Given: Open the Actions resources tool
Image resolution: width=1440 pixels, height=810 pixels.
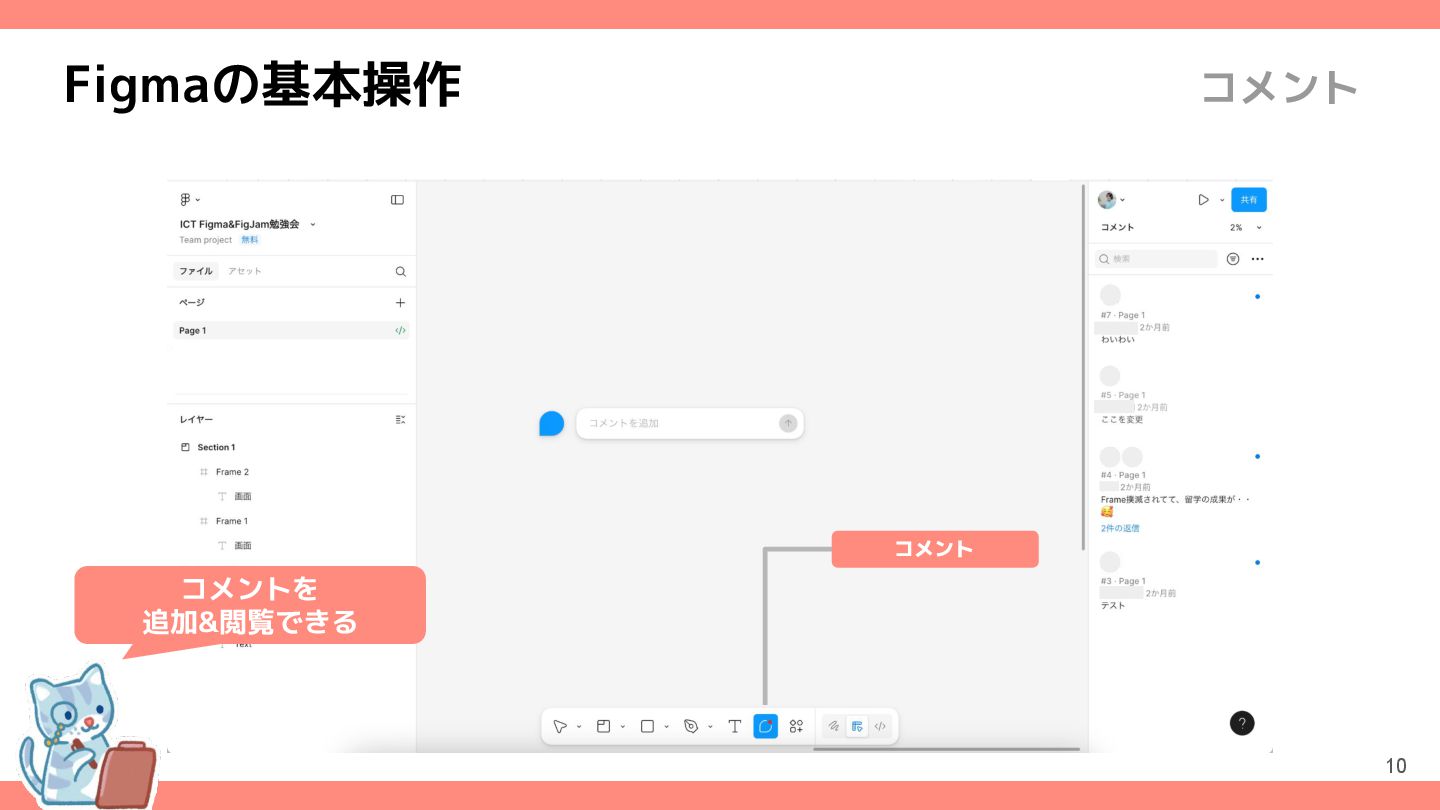Looking at the screenshot, I should 796,727.
